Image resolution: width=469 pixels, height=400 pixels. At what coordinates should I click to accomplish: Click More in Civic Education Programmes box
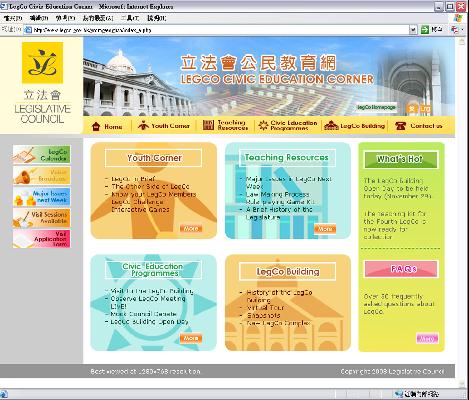click(191, 338)
